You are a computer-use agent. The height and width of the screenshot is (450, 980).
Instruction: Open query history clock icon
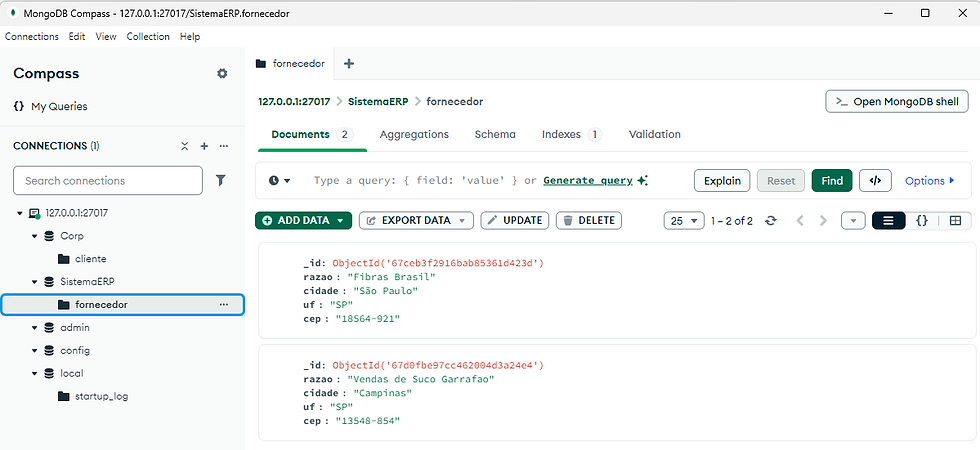click(x=279, y=181)
